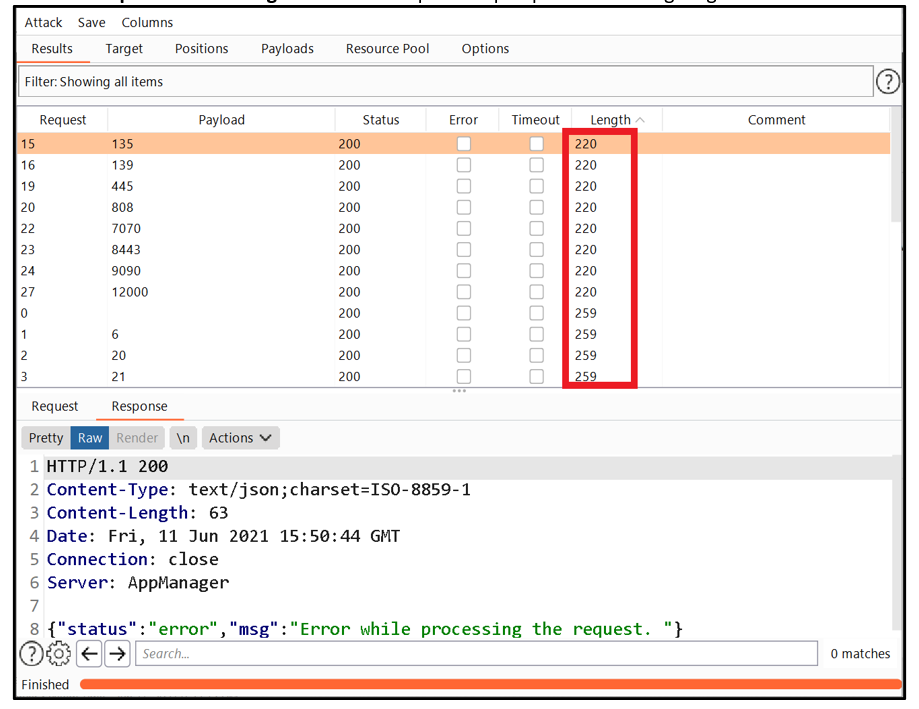Click the Length column sort arrow
This screenshot has height=709, width=919.
click(640, 120)
